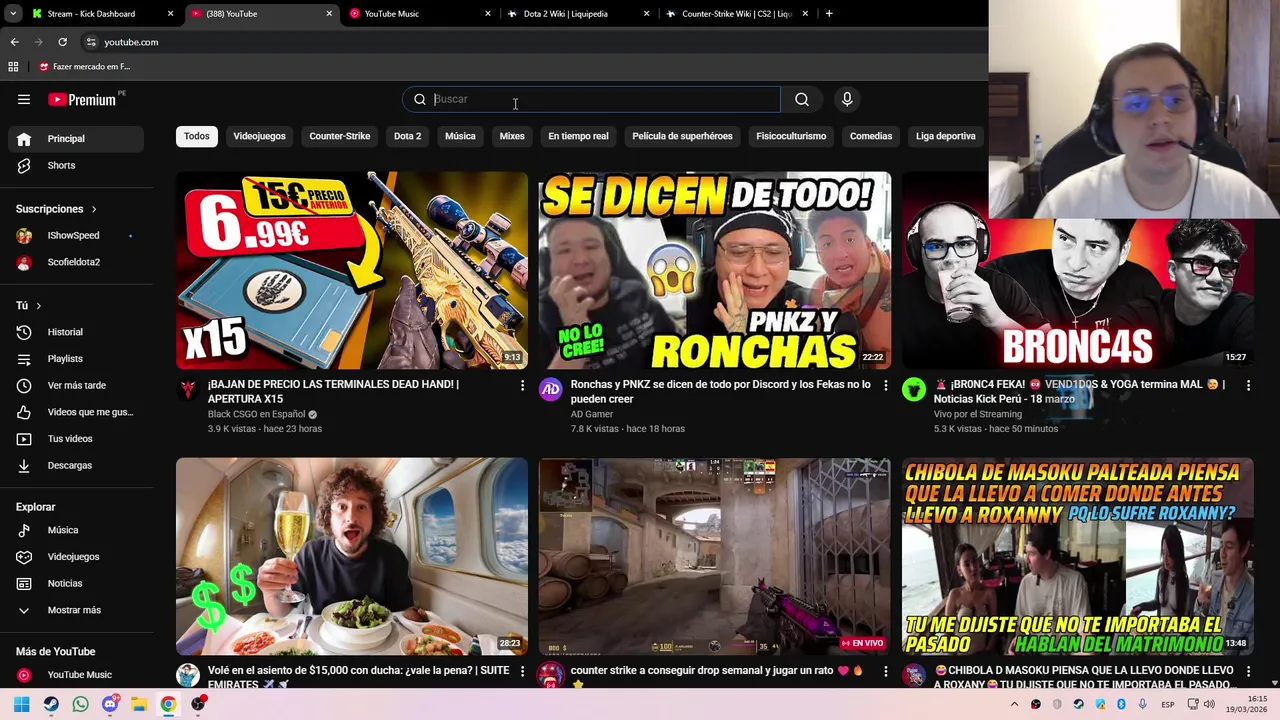Open Descargas in sidebar
Image resolution: width=1280 pixels, height=720 pixels.
click(x=76, y=465)
